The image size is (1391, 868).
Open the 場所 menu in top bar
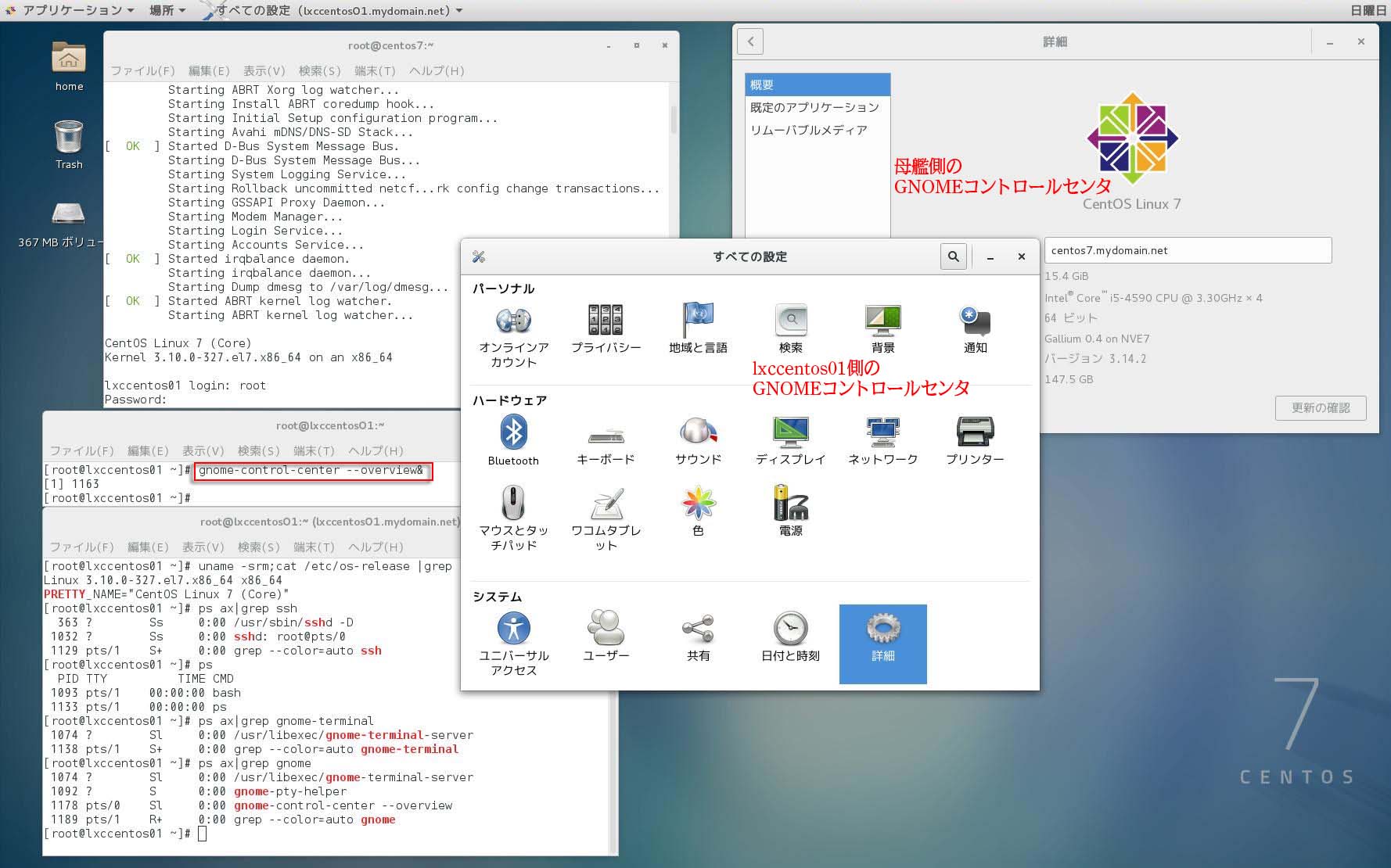coord(167,10)
